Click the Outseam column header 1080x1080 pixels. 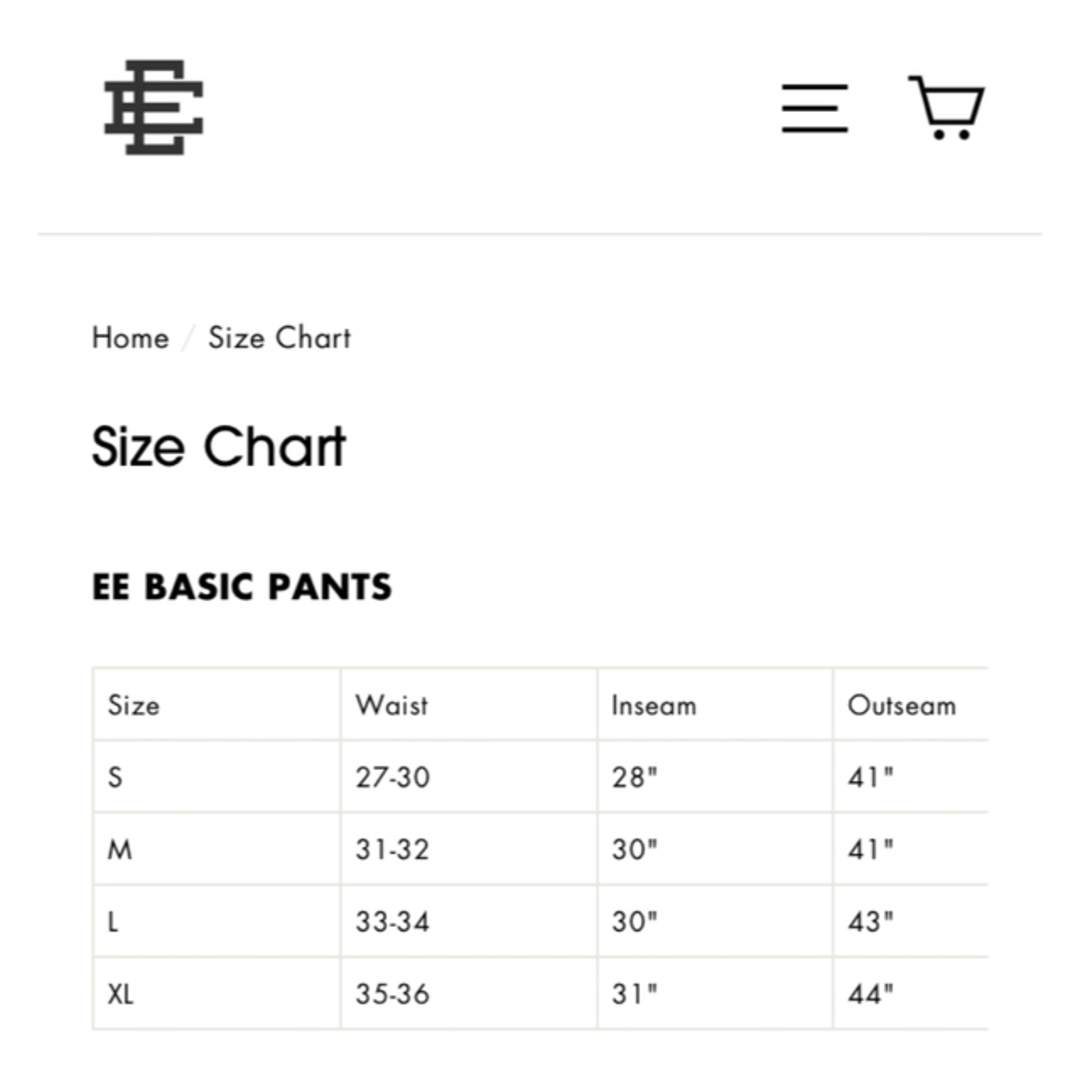(x=902, y=705)
